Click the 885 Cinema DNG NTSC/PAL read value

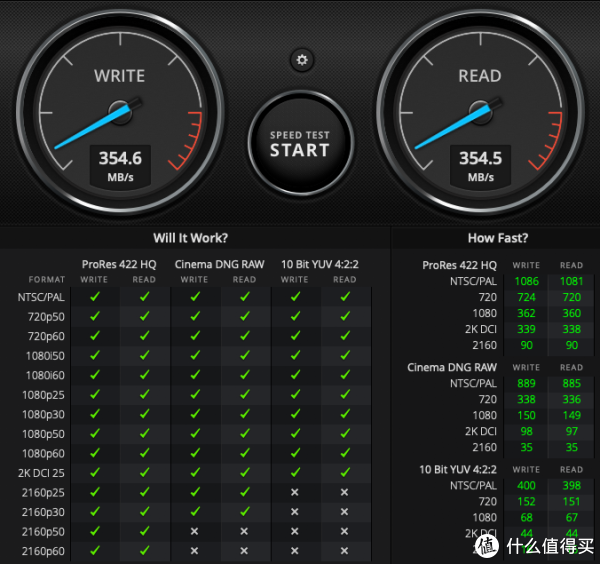(x=572, y=383)
